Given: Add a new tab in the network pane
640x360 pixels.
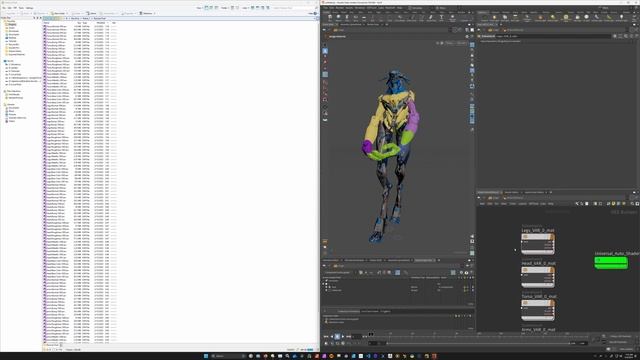Looking at the screenshot, I should click(551, 192).
